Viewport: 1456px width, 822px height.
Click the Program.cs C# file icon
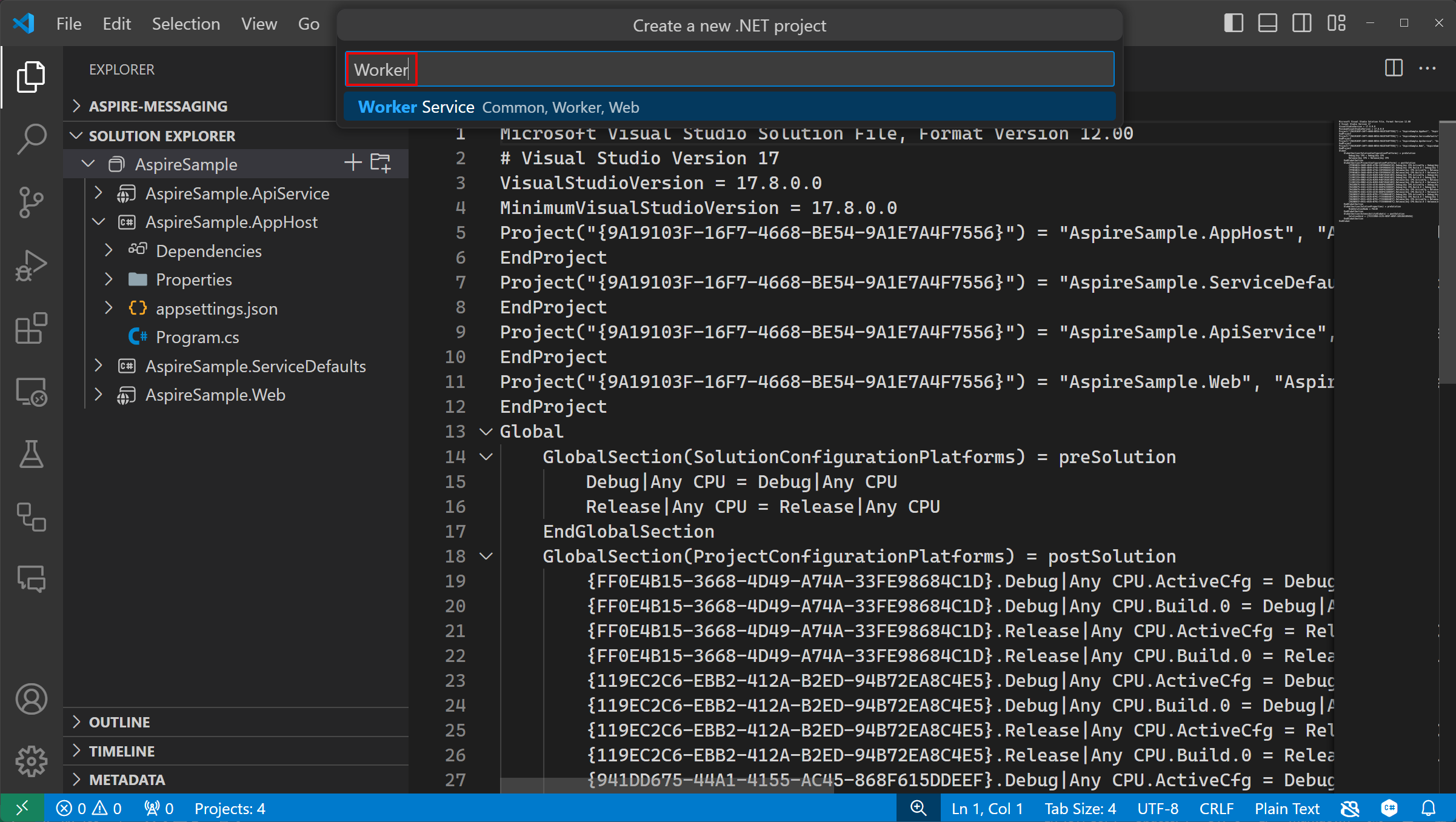tap(138, 336)
